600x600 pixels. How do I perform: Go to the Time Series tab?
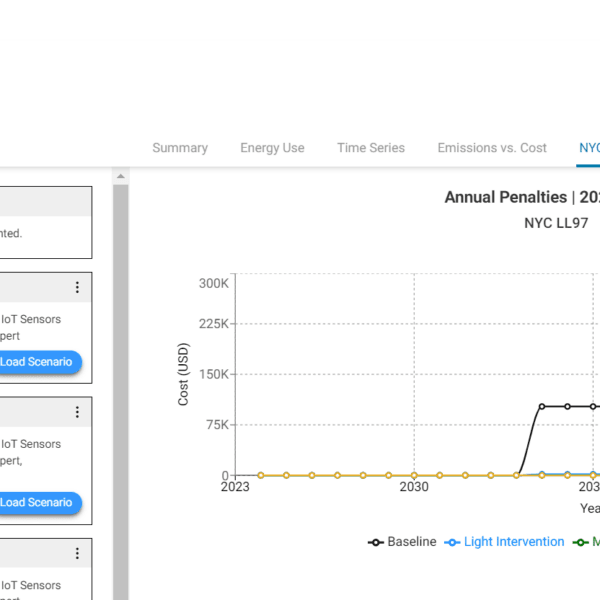pos(371,148)
